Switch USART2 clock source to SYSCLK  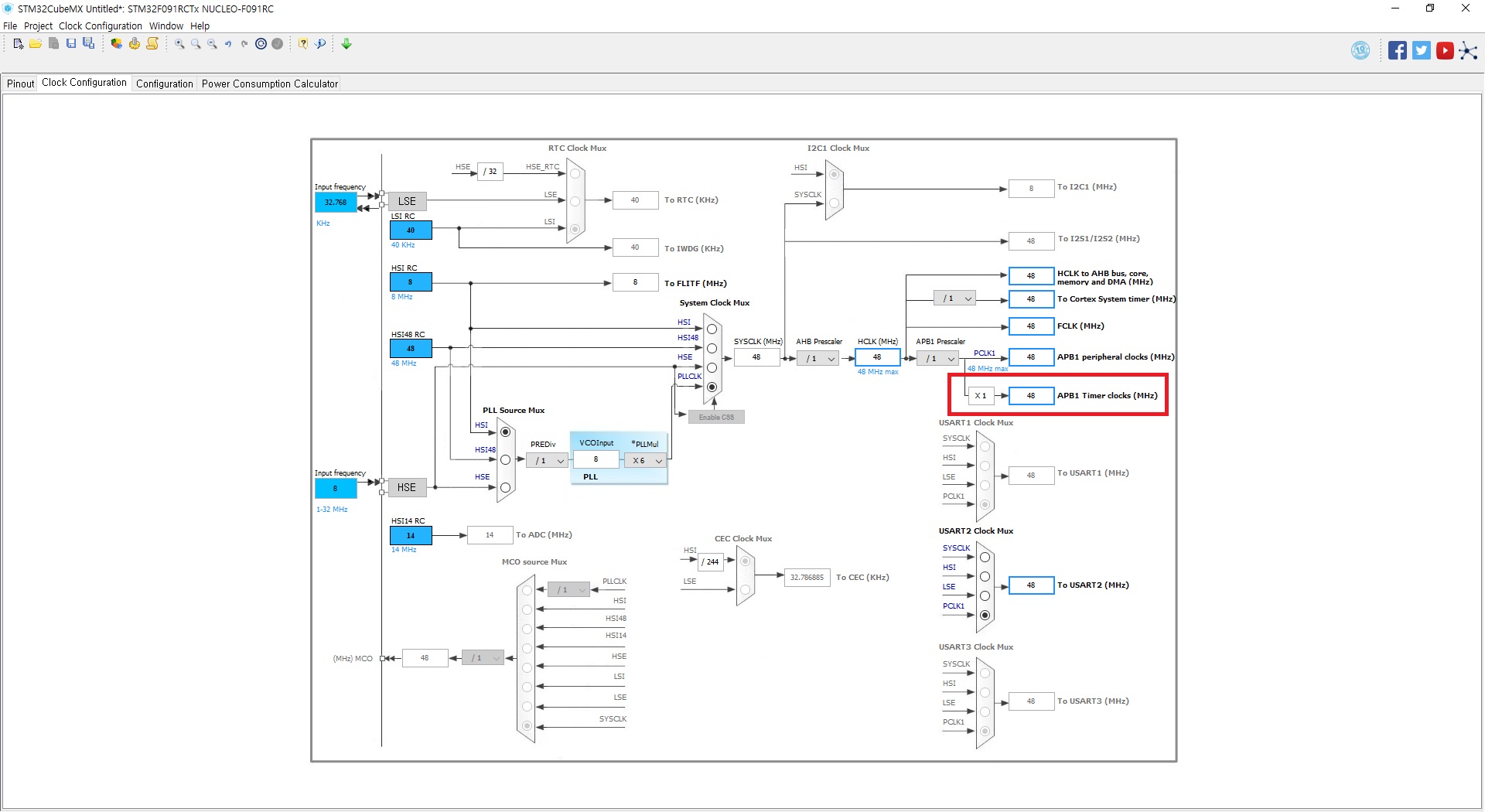[985, 557]
